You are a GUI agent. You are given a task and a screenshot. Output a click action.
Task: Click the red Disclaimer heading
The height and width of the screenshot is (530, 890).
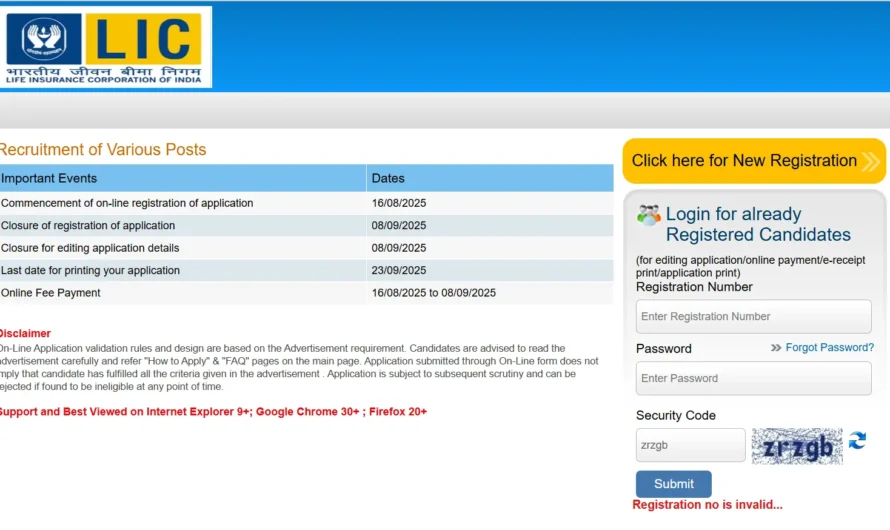tap(25, 334)
